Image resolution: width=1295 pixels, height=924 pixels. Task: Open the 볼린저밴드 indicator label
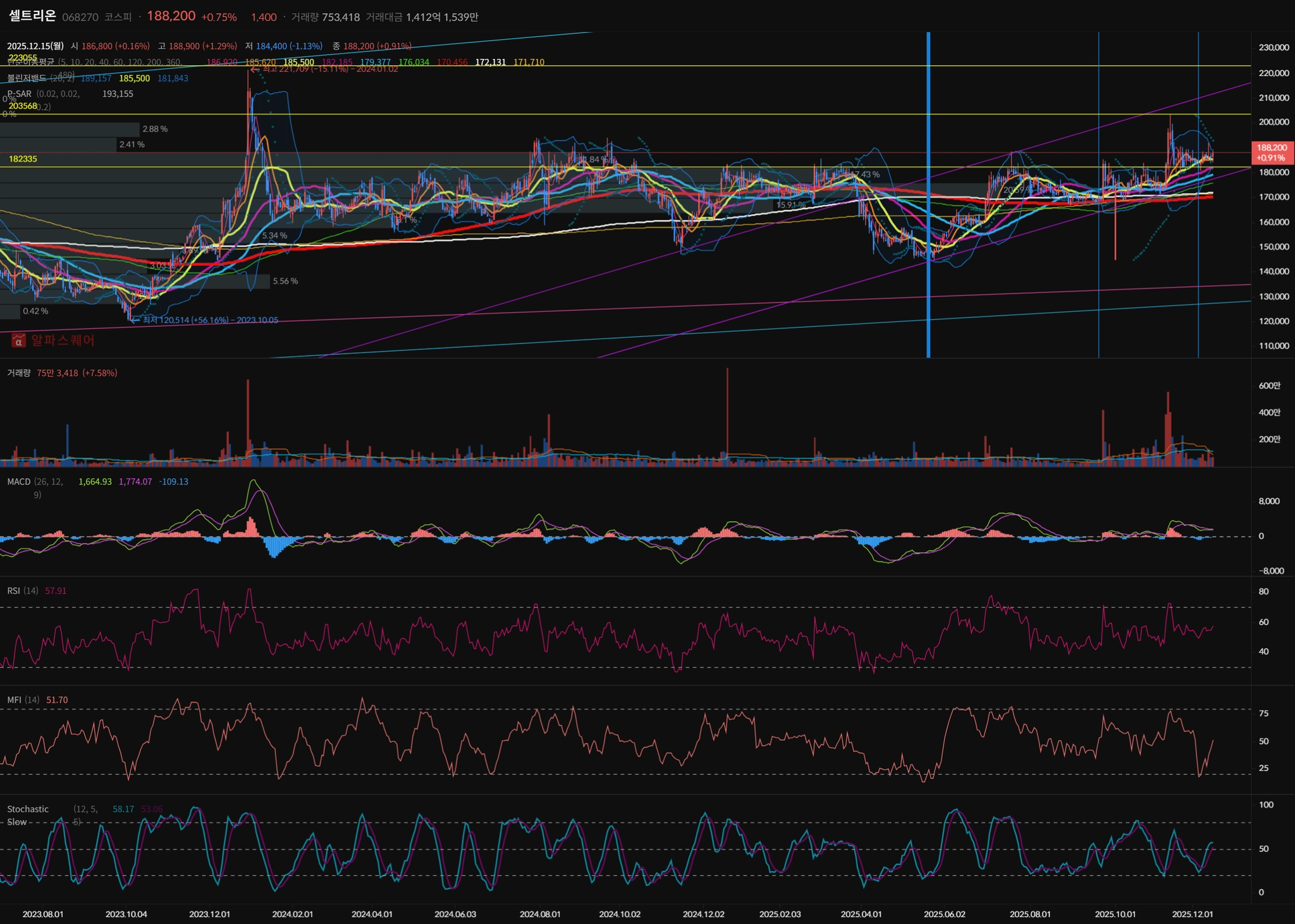27,78
